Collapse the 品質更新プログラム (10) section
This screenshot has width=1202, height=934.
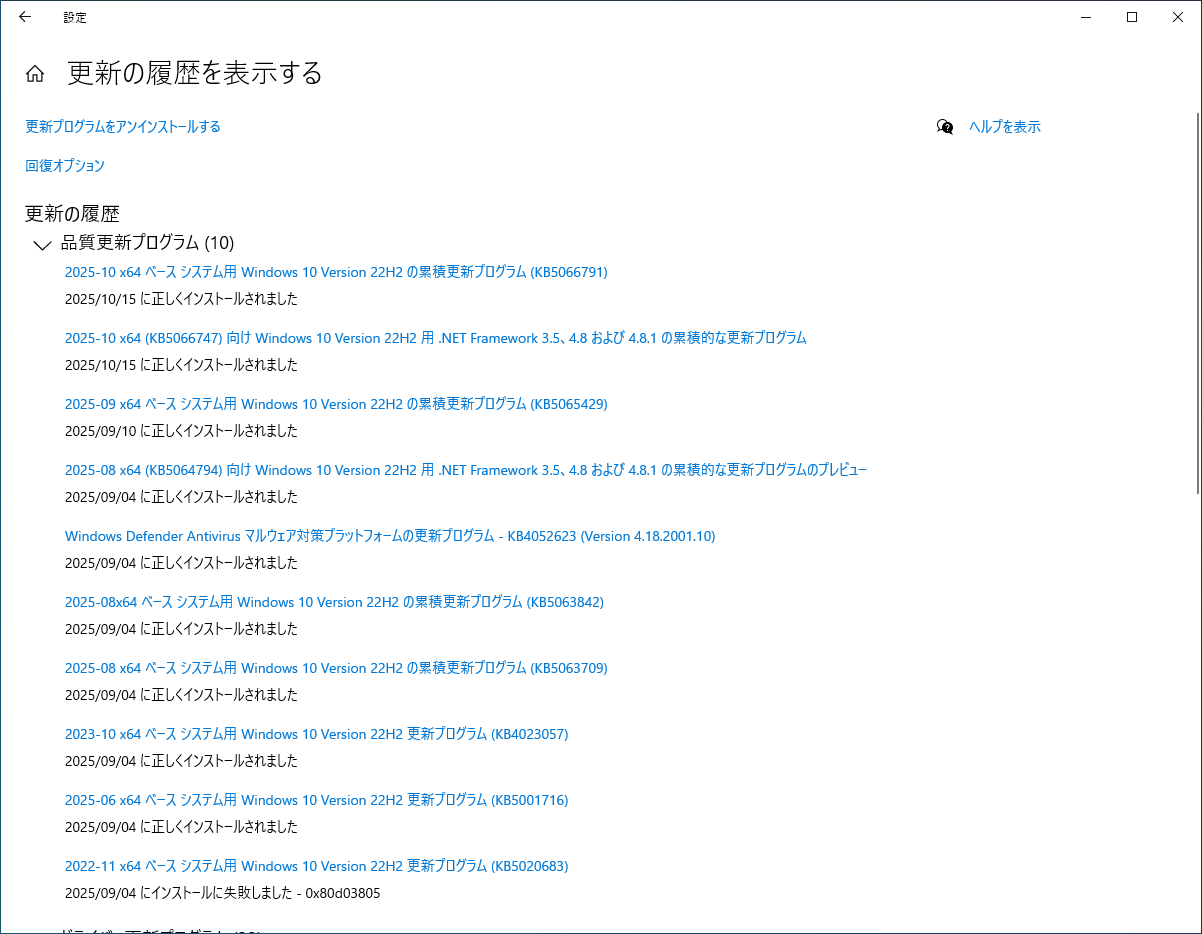tap(42, 244)
